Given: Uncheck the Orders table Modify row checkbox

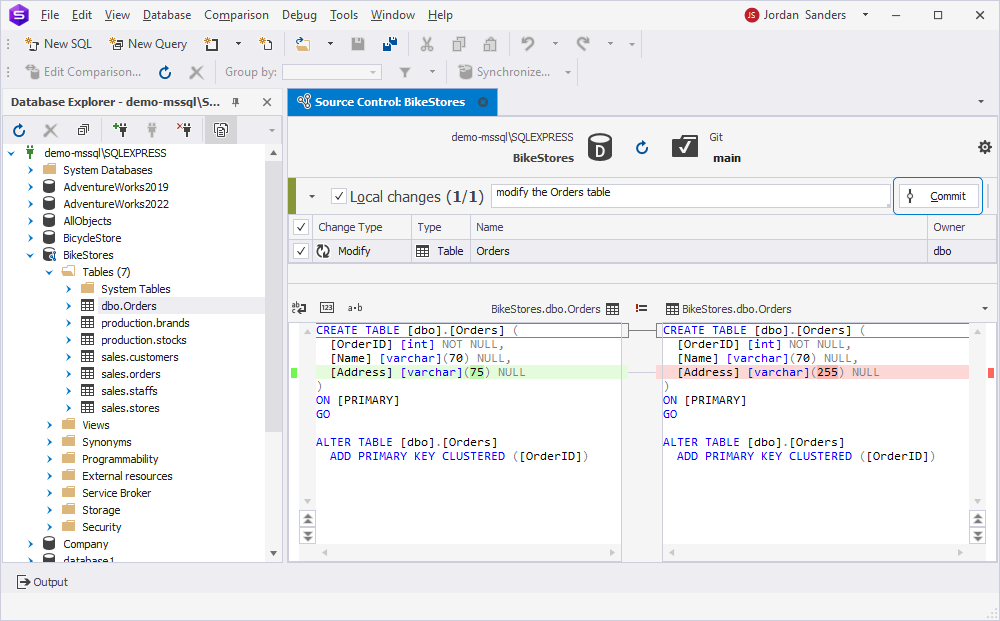Looking at the screenshot, I should pos(301,251).
